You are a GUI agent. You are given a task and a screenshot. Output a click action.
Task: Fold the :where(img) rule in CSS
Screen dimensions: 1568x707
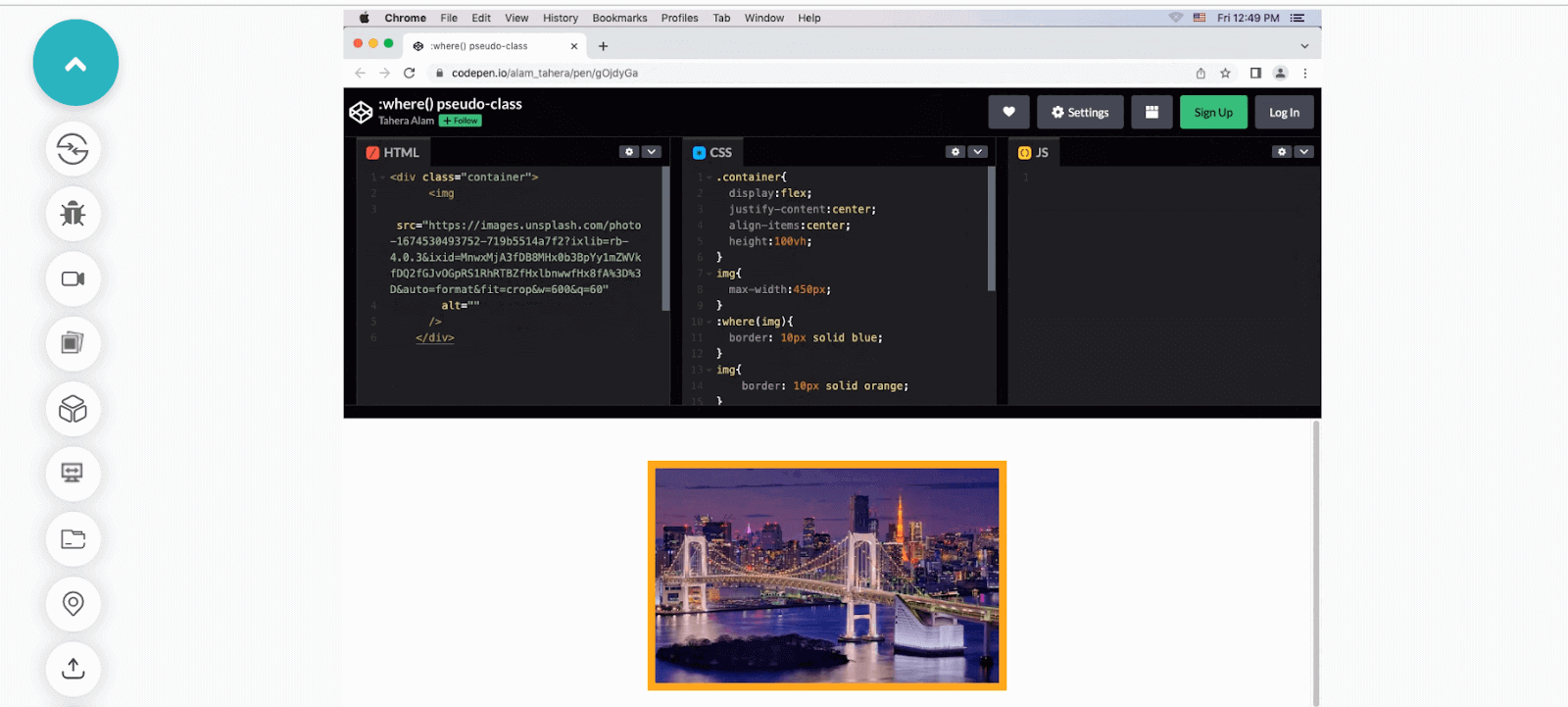[710, 322]
